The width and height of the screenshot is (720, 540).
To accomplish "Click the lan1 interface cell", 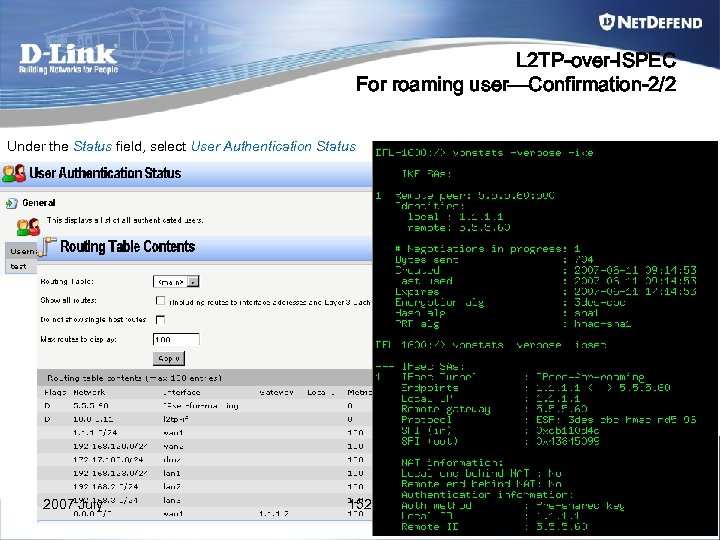I will (x=172, y=473).
